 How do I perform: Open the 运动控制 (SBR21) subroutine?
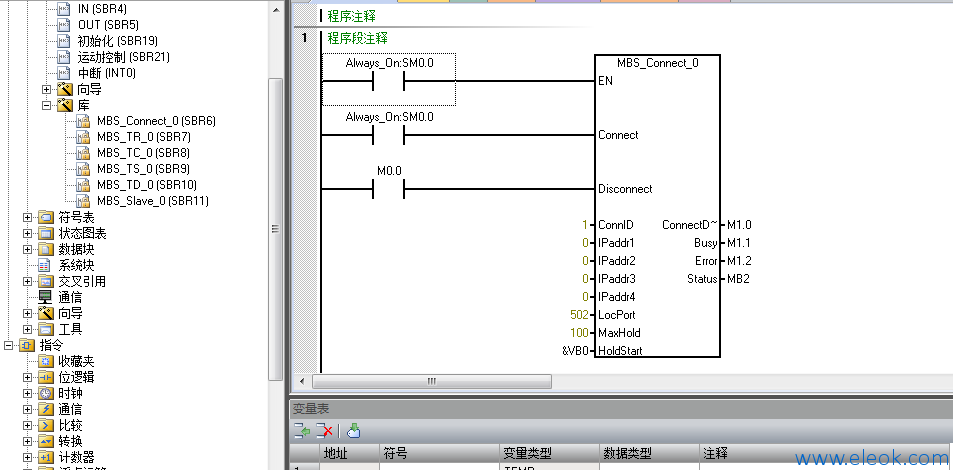(123, 57)
